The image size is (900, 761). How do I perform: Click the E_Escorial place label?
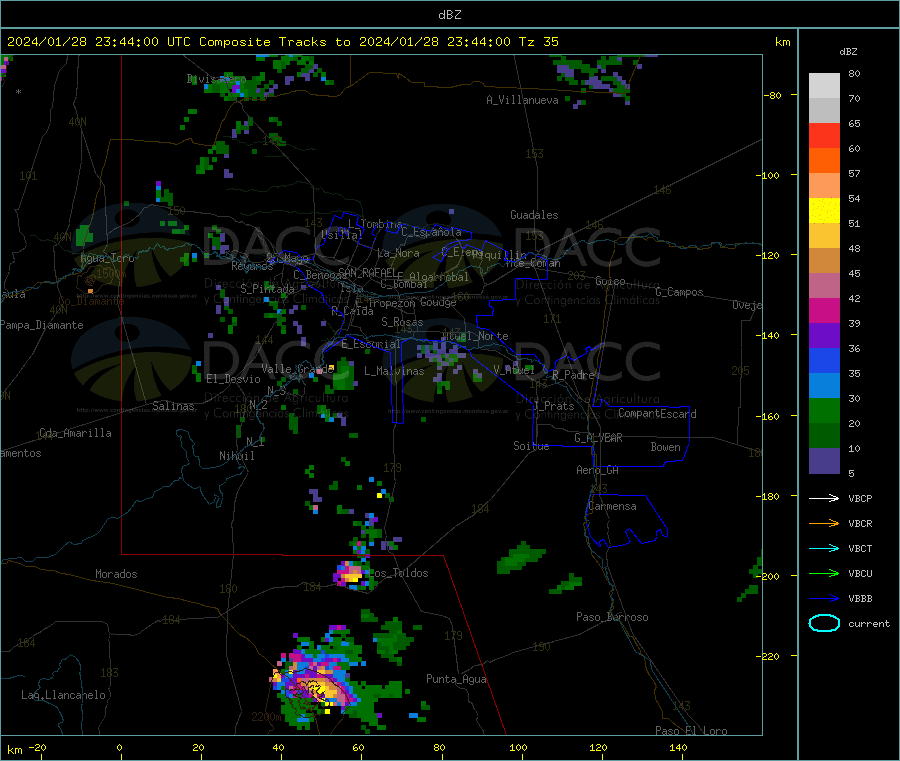(370, 344)
